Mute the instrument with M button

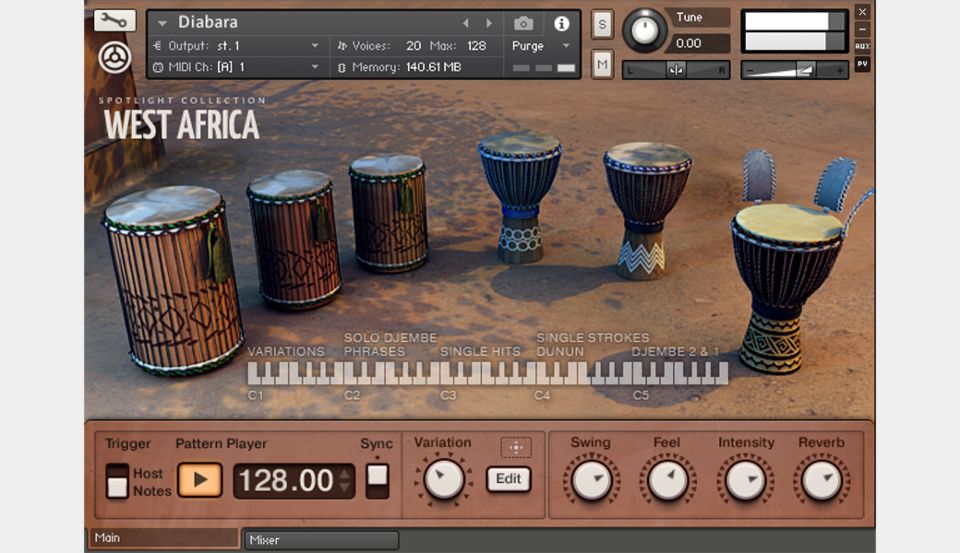click(x=602, y=65)
